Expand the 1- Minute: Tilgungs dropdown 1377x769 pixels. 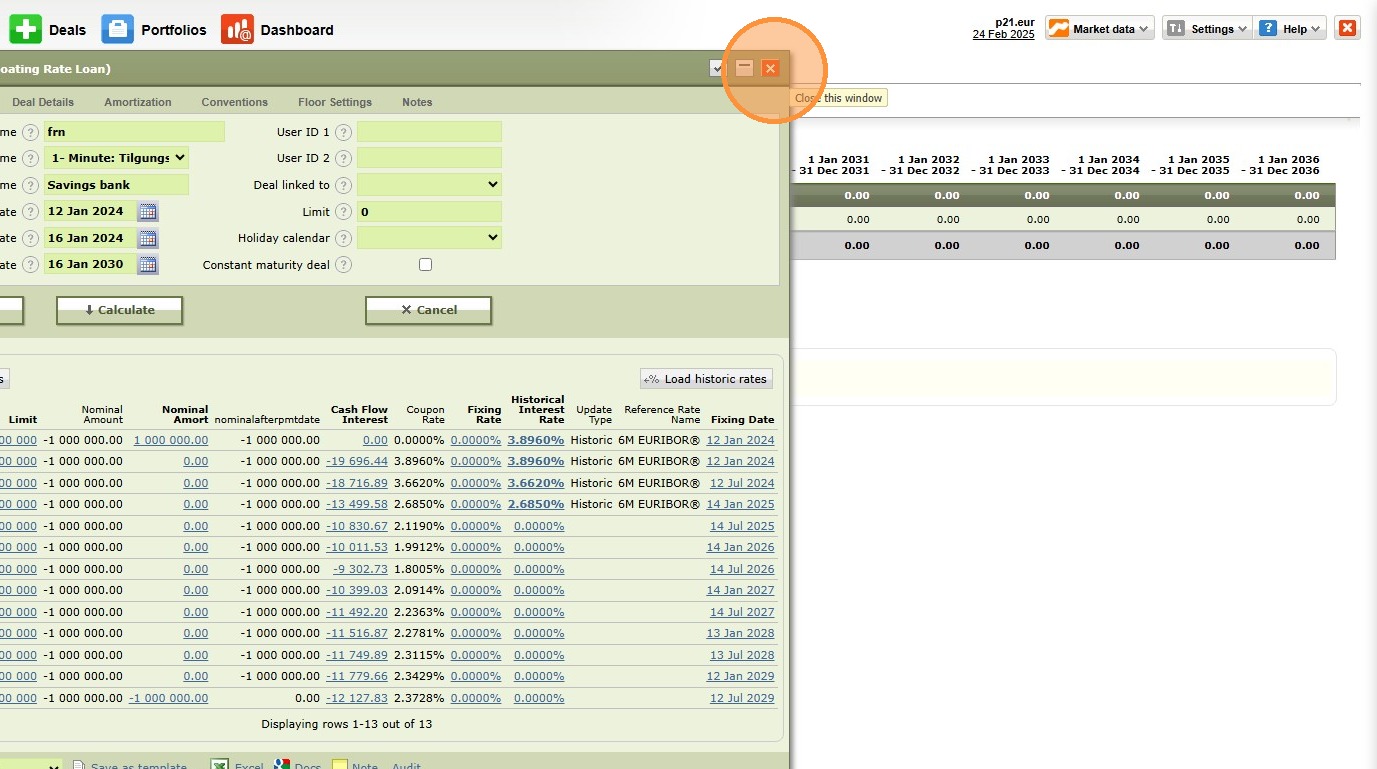coord(116,158)
